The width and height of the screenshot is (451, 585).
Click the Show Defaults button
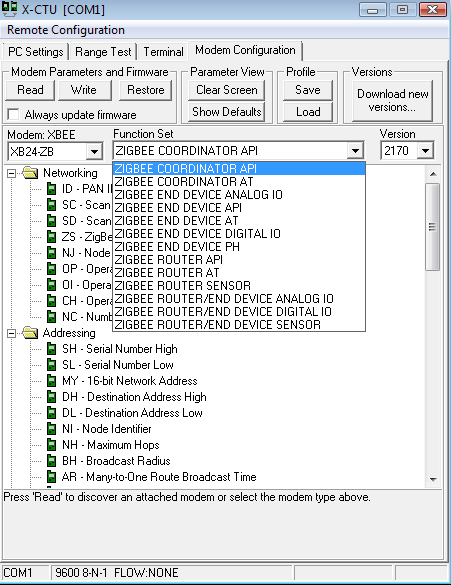226,112
